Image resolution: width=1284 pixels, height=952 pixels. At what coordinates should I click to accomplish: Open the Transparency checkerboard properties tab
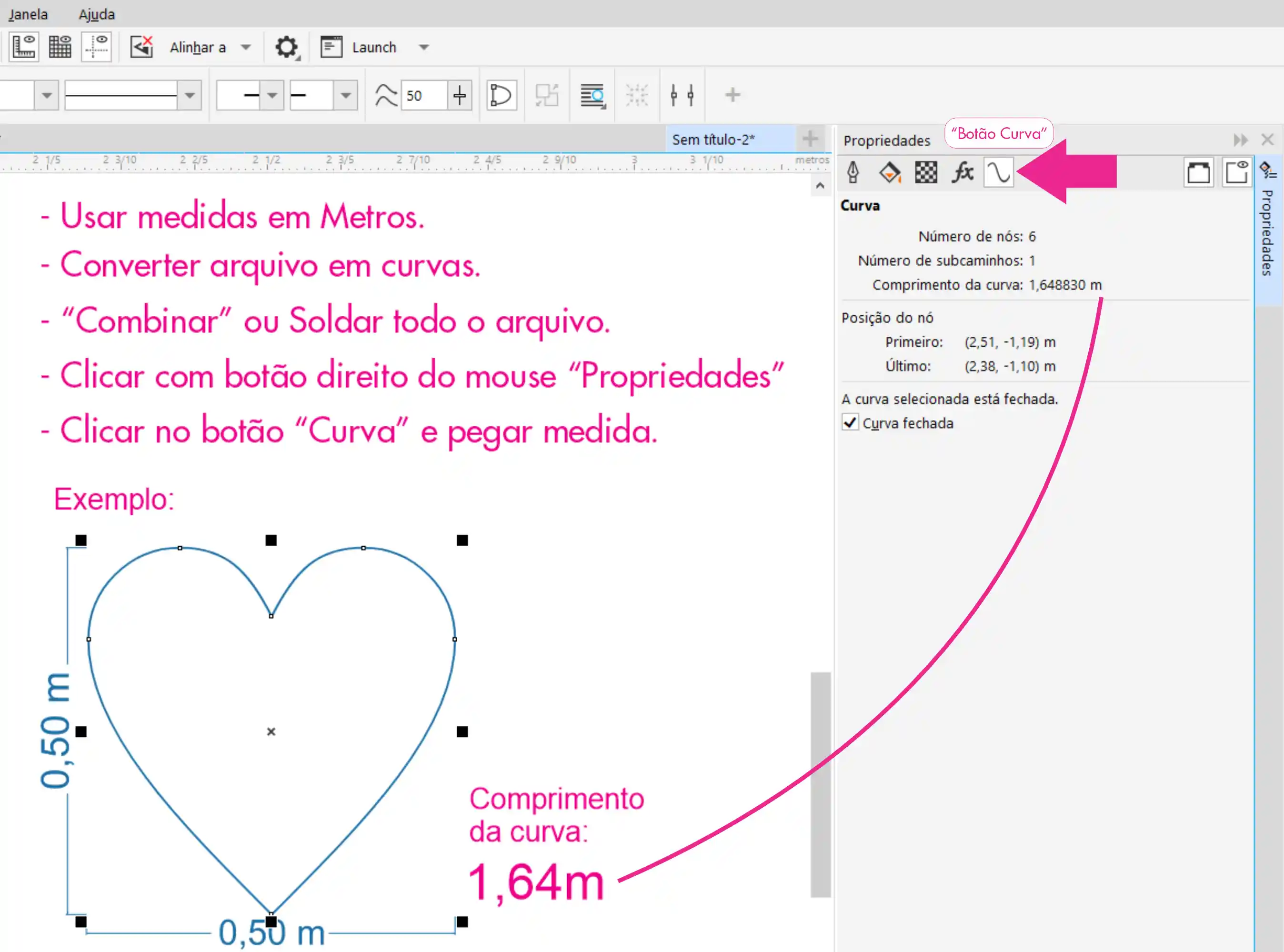coord(925,172)
